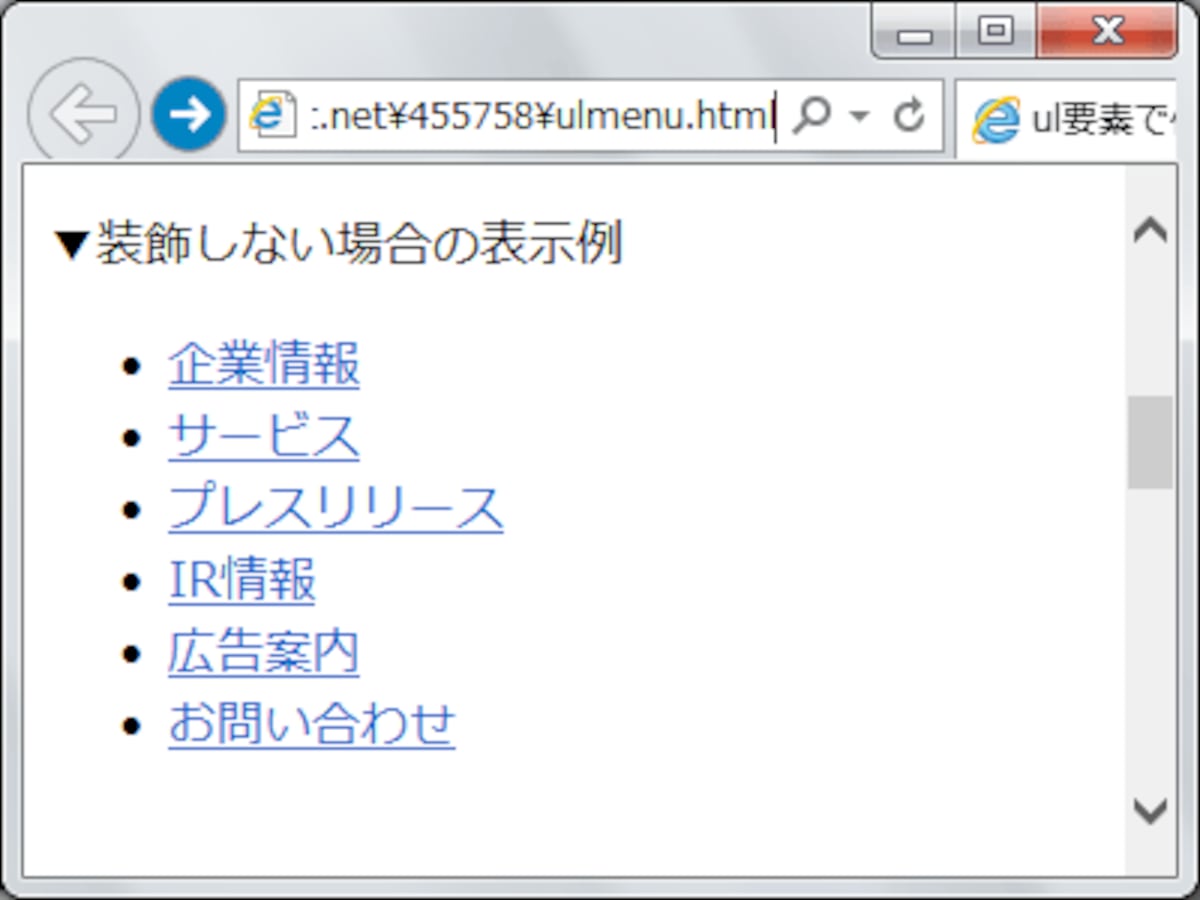The image size is (1200, 900).
Task: Open the 企業情報 link
Action: (264, 364)
